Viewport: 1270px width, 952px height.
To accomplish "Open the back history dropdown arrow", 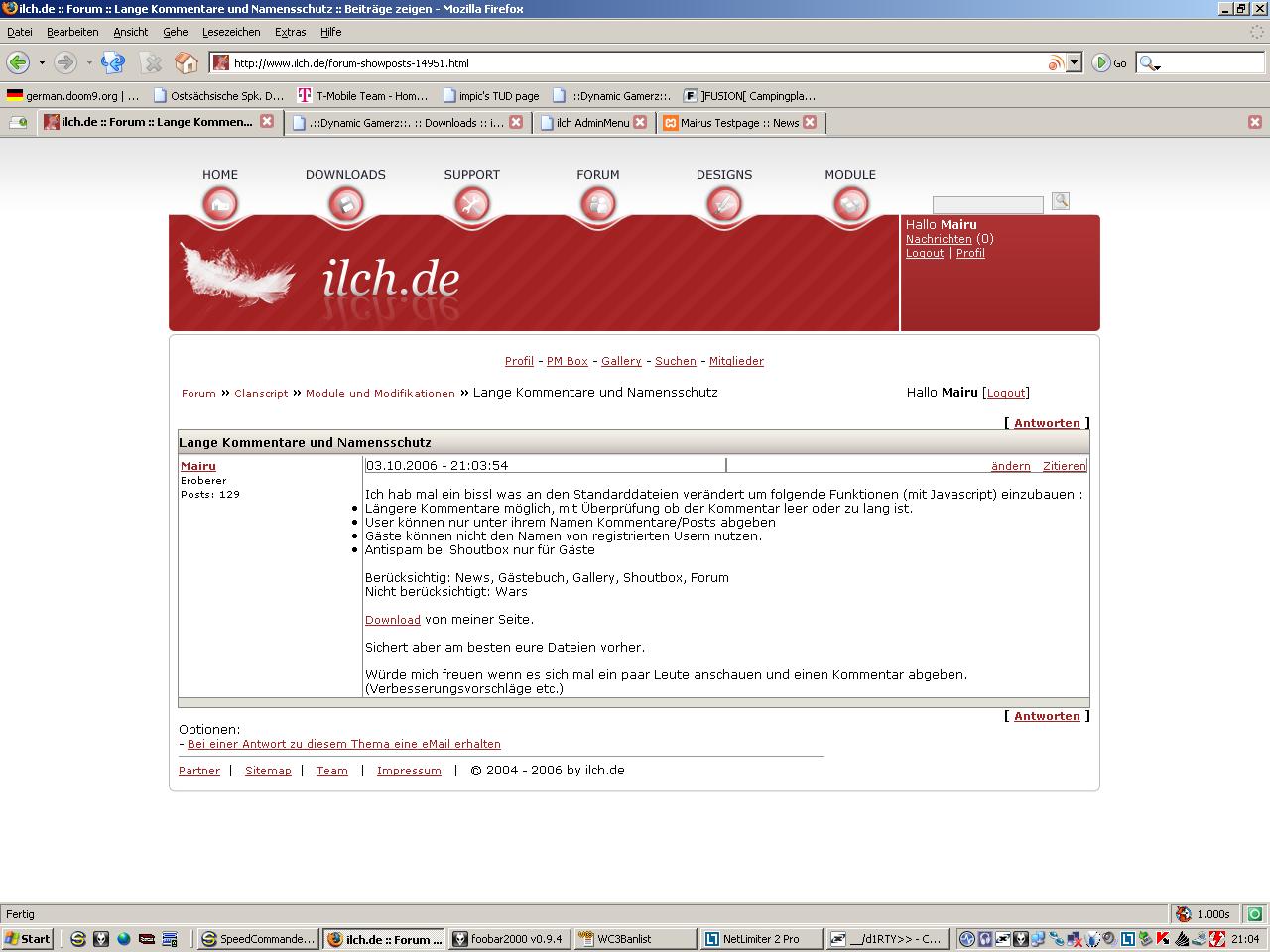I will tap(42, 62).
